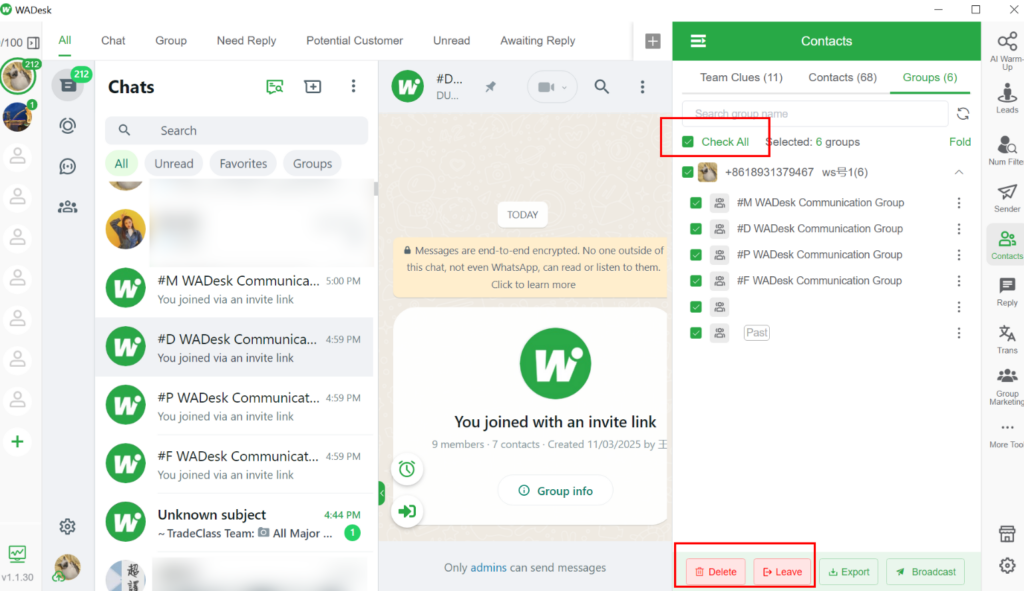The image size is (1024, 591).
Task: Click the Leave button
Action: 782,572
